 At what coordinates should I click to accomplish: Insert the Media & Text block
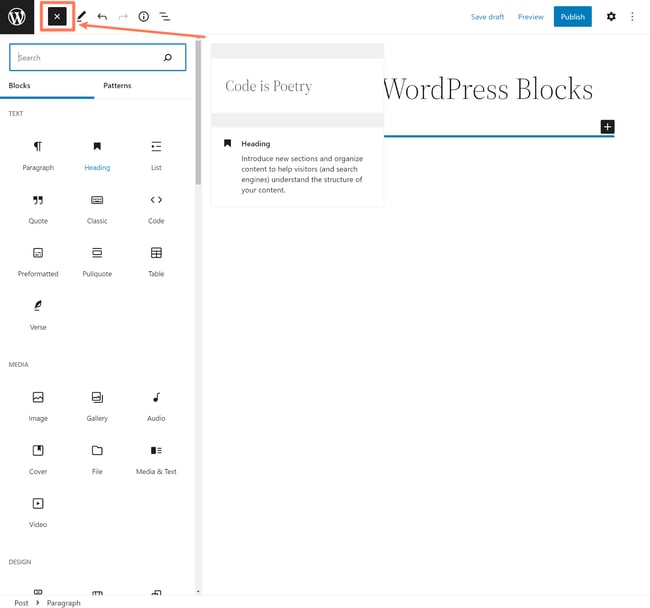[156, 457]
